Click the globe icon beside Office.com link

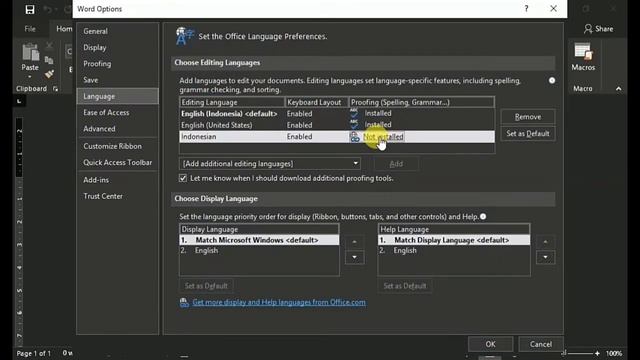pos(184,302)
